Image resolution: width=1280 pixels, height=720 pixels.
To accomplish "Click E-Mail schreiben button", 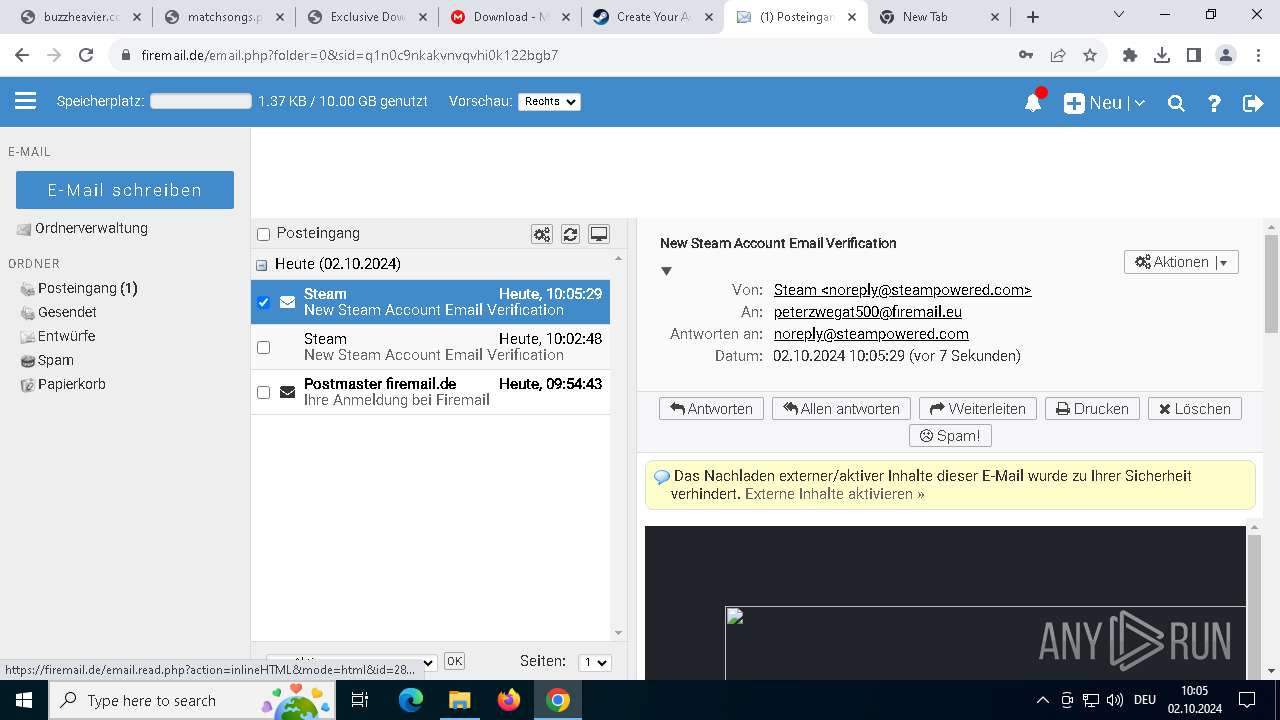I will pyautogui.click(x=125, y=190).
